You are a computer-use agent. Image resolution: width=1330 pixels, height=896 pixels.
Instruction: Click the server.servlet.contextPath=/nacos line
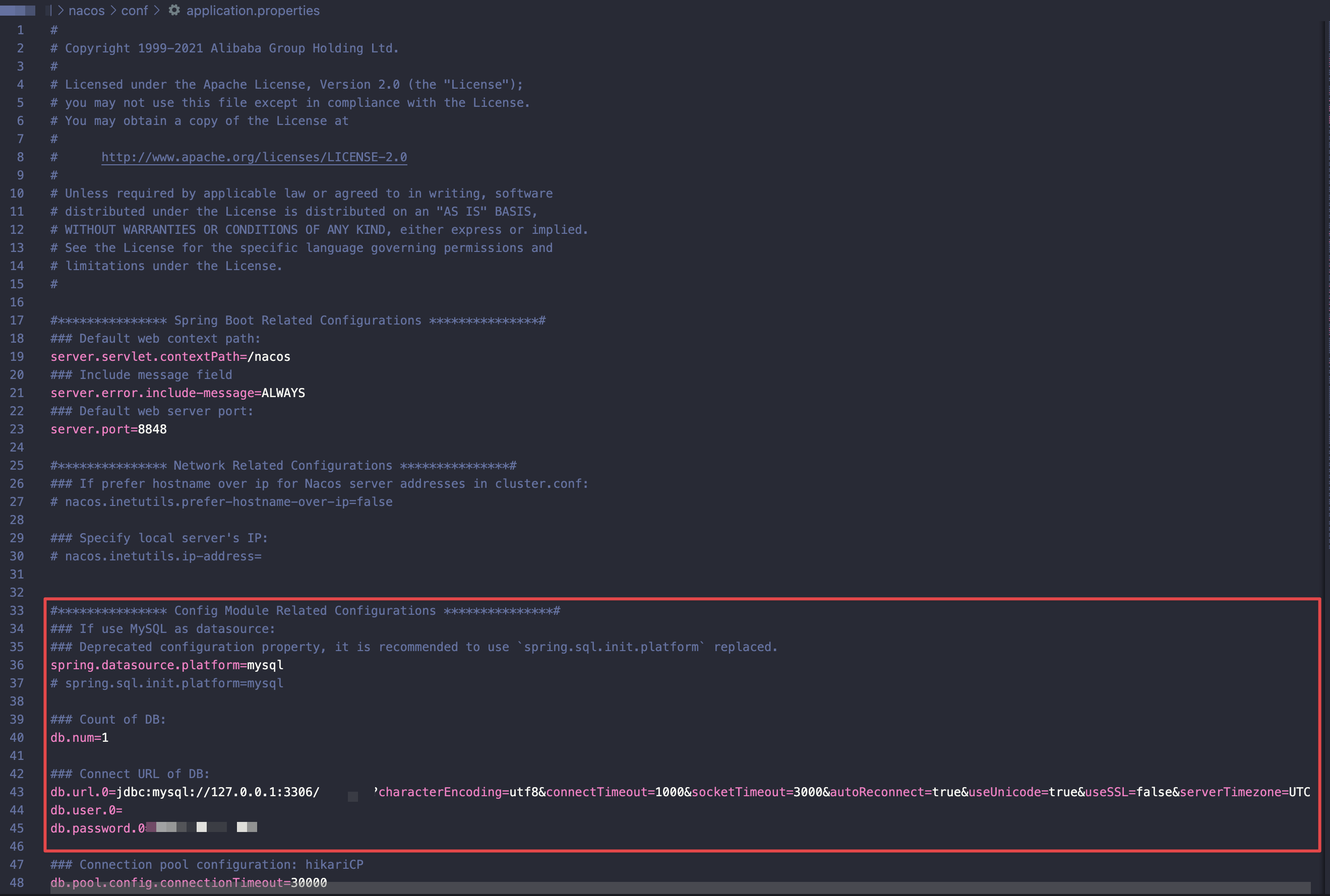point(170,357)
